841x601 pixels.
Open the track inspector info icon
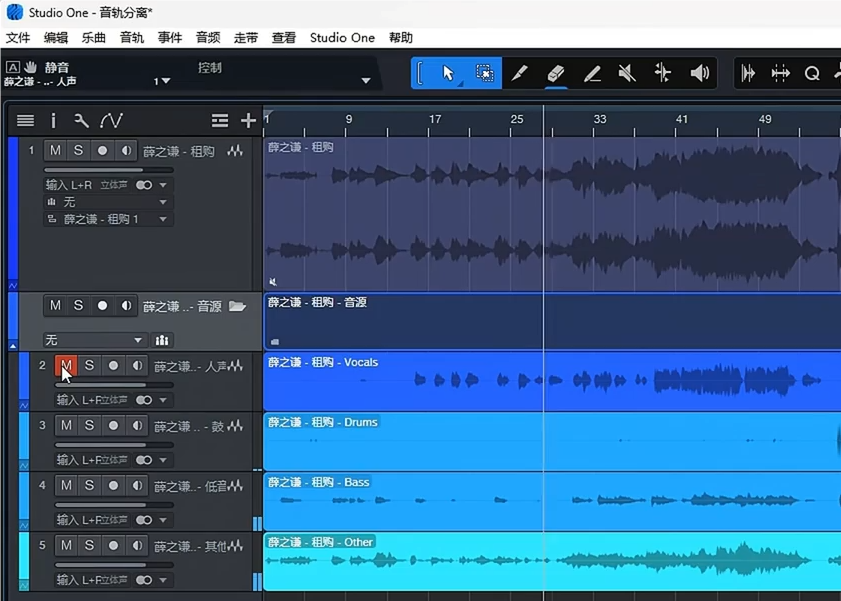point(53,121)
